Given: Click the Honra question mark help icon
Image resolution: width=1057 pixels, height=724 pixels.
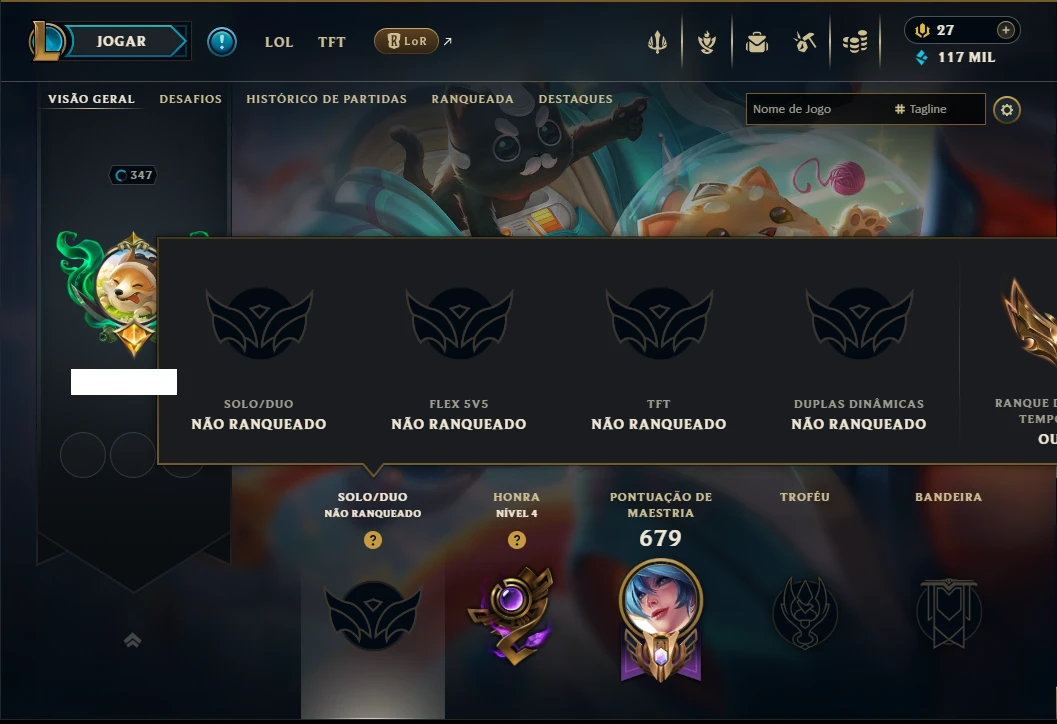Looking at the screenshot, I should (517, 540).
